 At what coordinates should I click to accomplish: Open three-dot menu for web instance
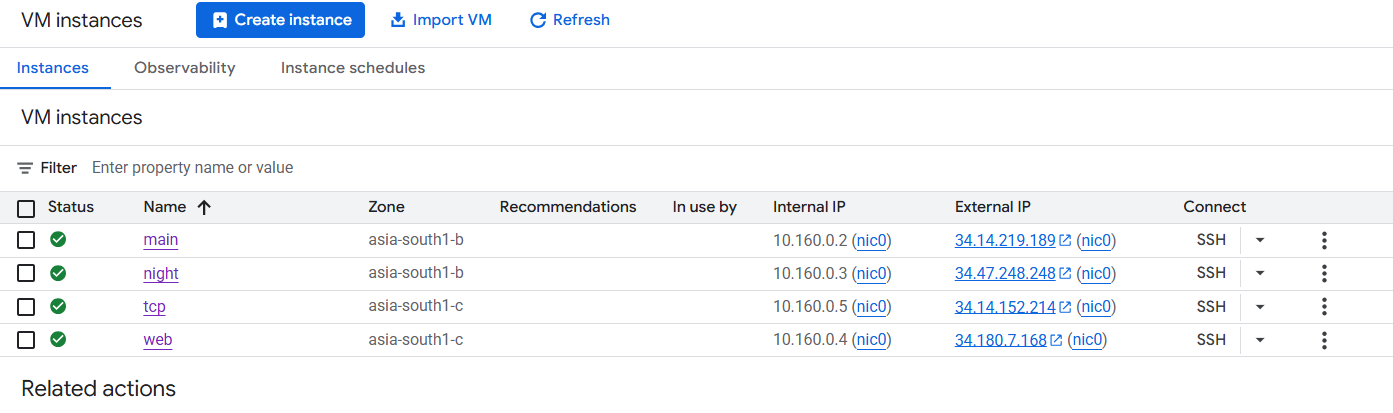tap(1324, 340)
